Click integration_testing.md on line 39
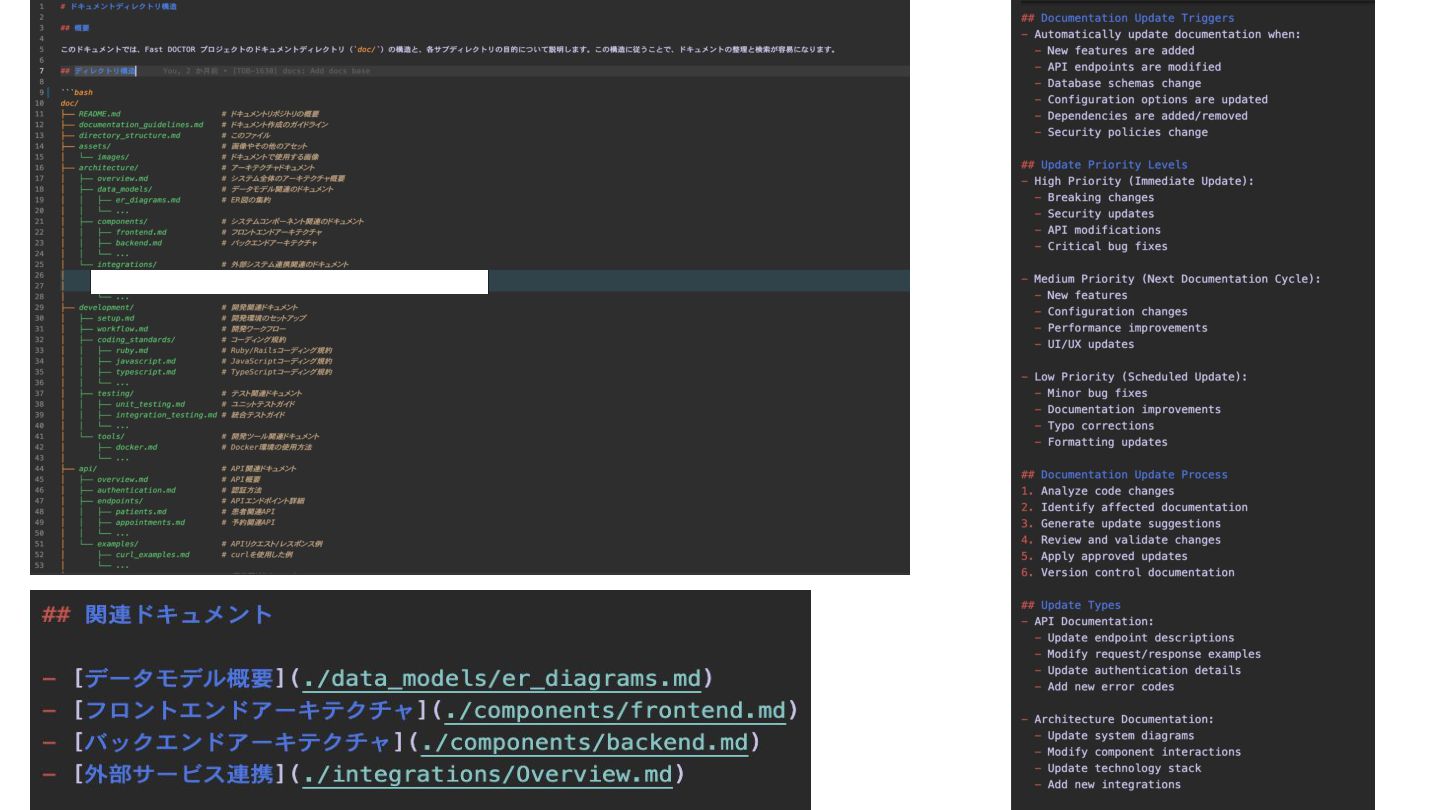The height and width of the screenshot is (810, 1440). pos(166,415)
